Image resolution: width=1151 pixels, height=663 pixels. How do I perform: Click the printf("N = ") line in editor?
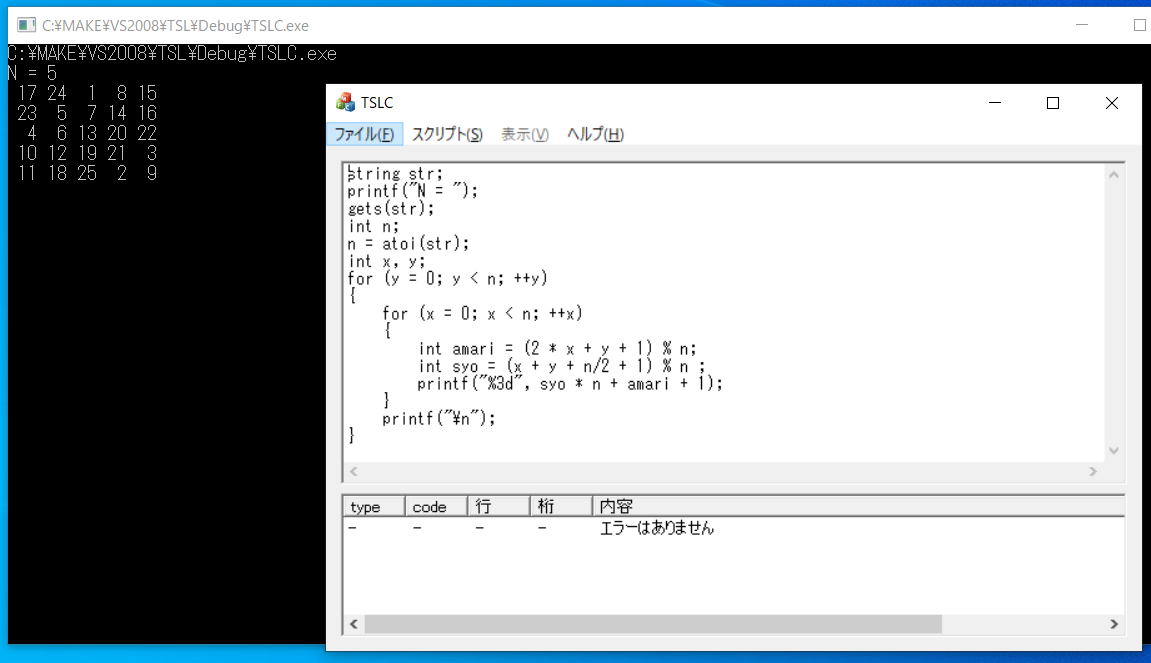click(x=413, y=191)
